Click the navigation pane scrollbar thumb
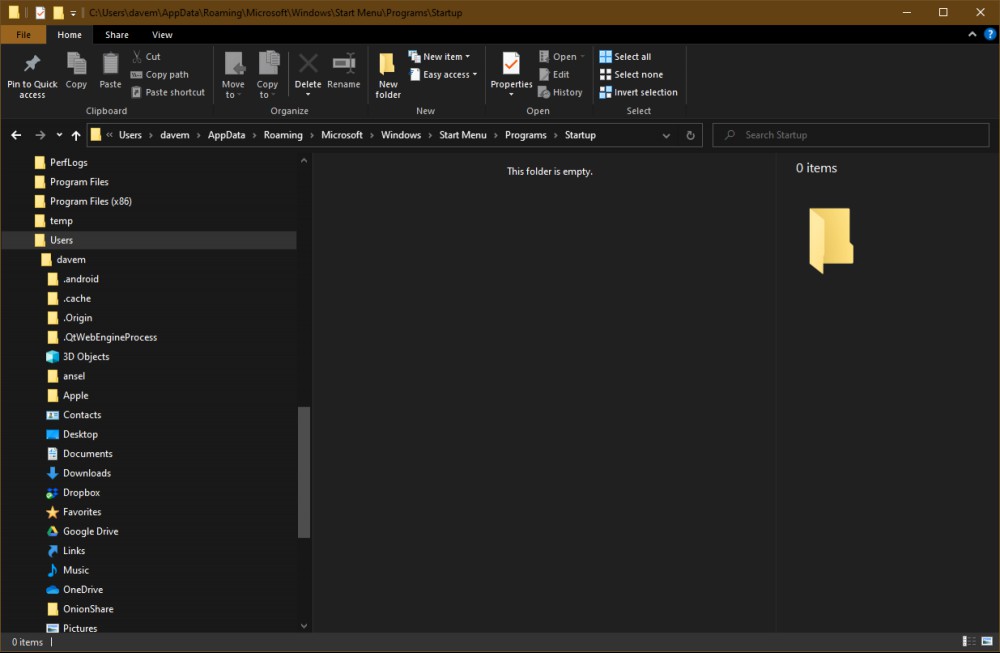1000x653 pixels. point(304,472)
